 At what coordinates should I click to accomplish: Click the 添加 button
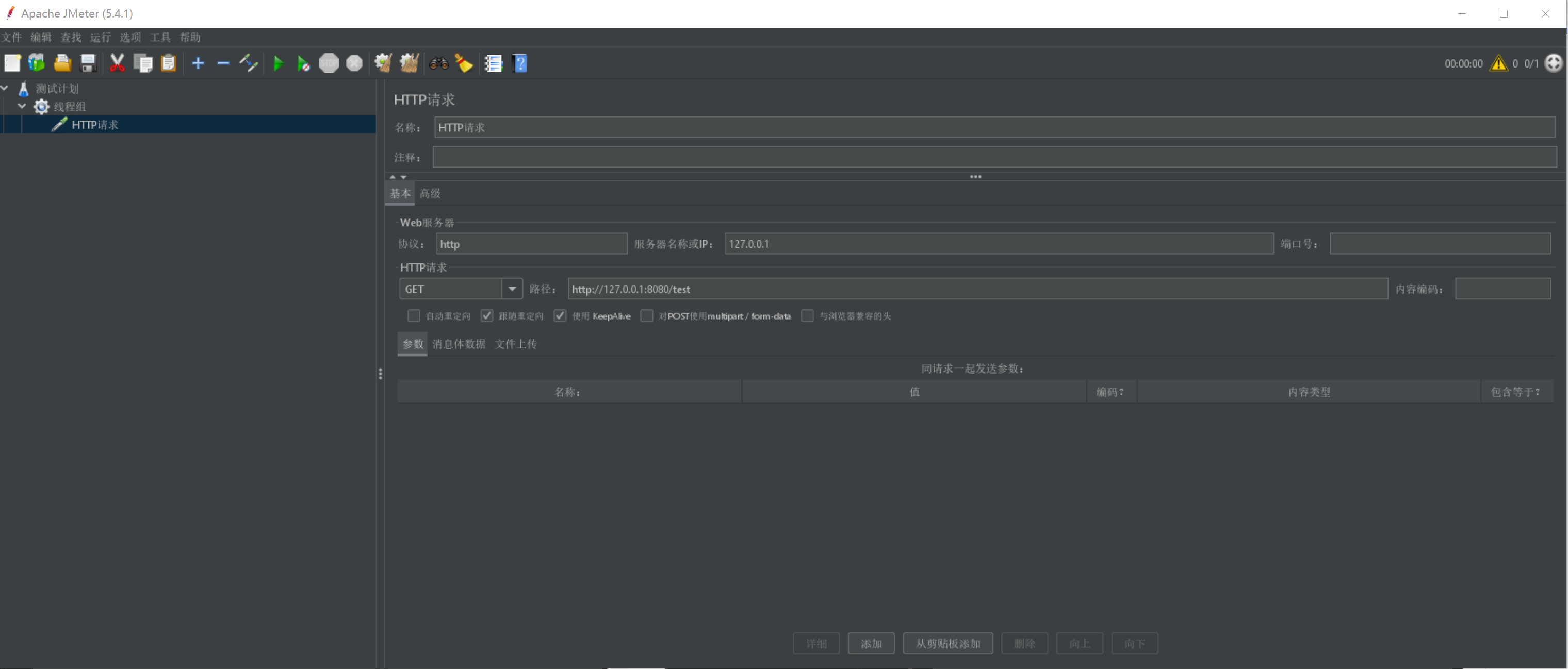[871, 643]
